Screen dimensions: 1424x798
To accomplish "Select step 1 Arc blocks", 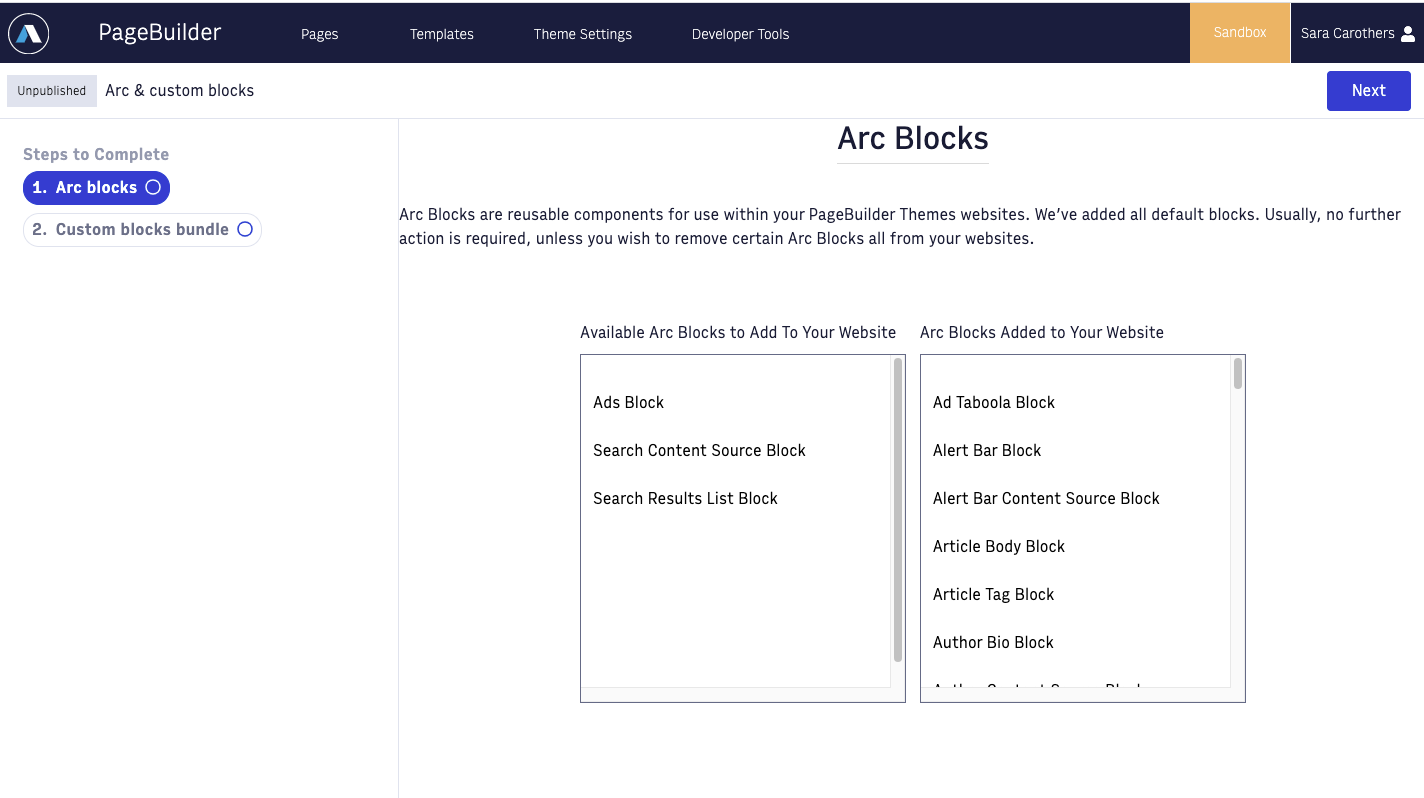I will point(96,188).
